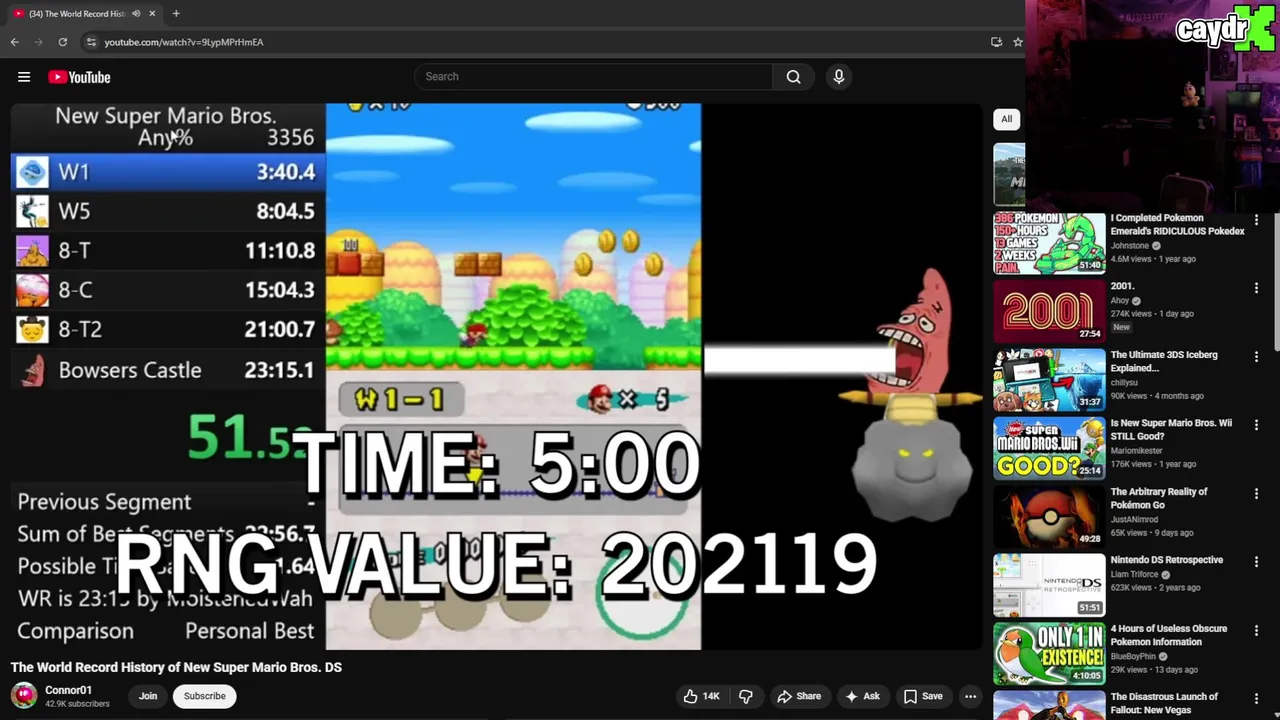Open site information icon in address bar
1280x720 pixels.
91,42
